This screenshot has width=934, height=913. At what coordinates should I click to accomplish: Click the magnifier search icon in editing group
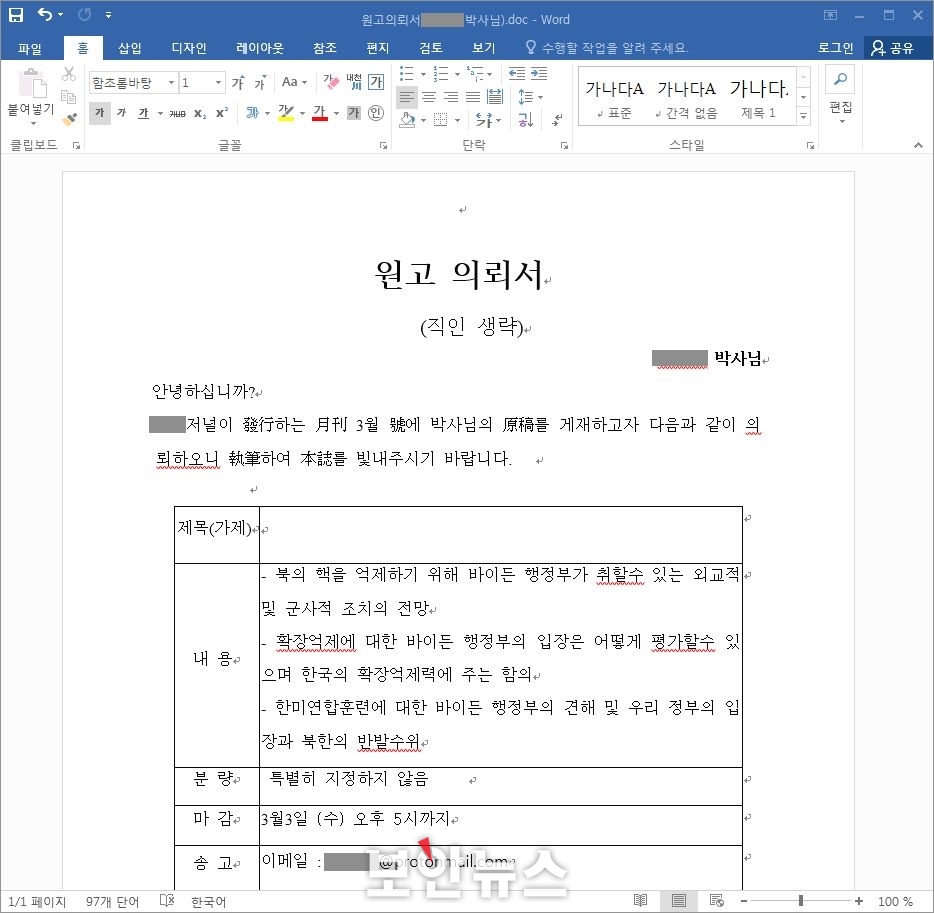click(x=840, y=79)
